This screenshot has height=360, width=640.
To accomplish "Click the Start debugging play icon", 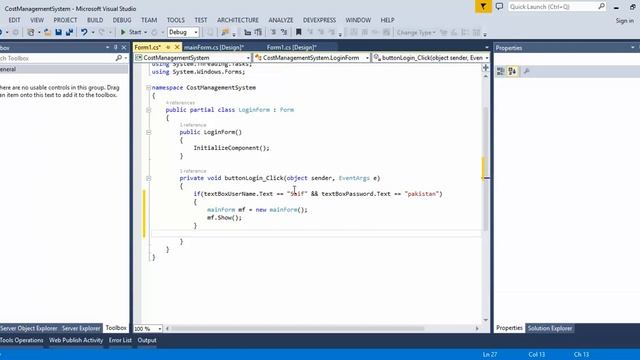I will [x=123, y=32].
